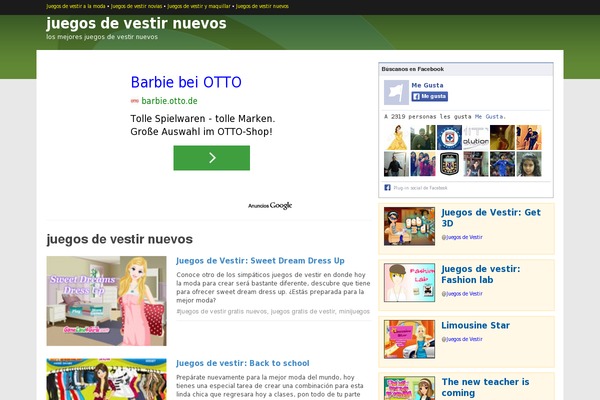
Task: Click the site title 'juegos de vestir nuevos' header
Action: (136, 24)
